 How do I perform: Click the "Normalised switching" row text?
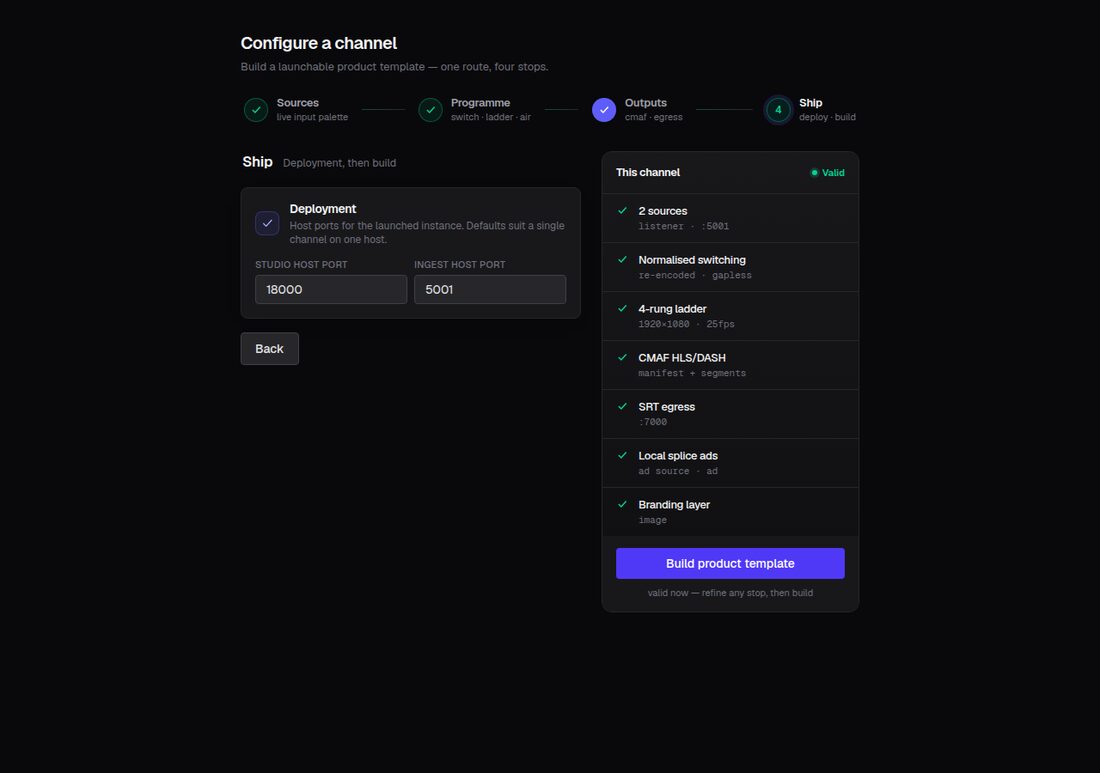pos(692,260)
